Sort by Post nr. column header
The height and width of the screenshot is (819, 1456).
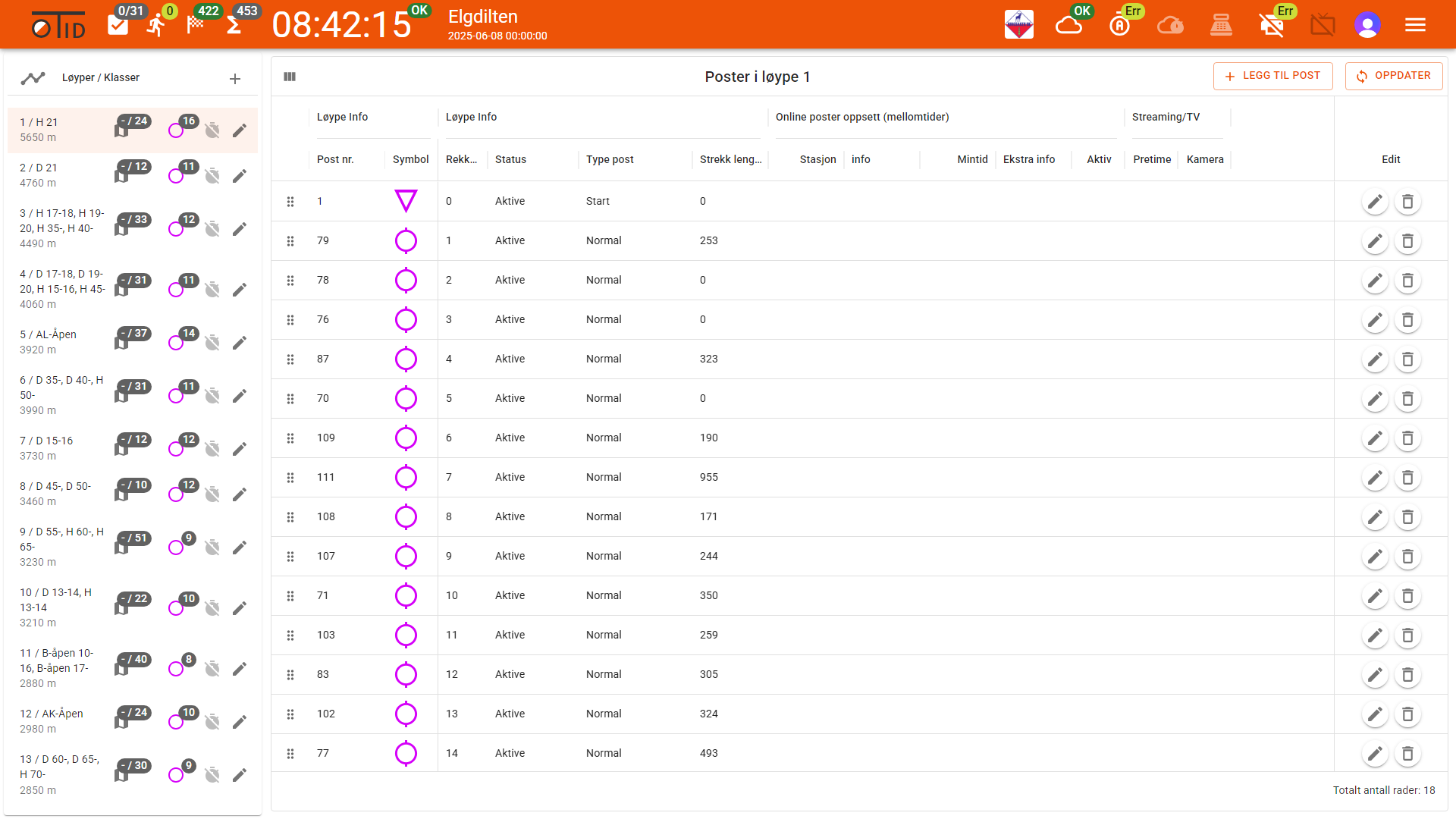[x=335, y=159]
